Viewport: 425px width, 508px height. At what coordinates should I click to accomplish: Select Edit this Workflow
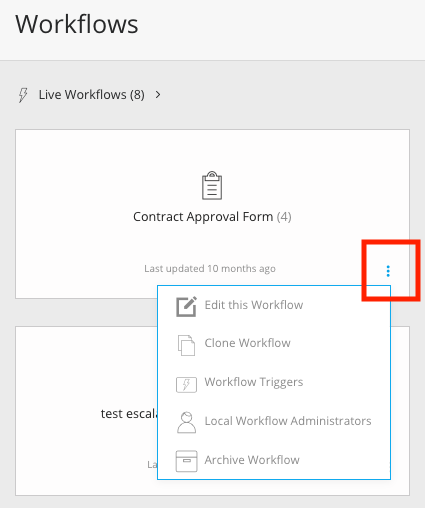coord(254,305)
